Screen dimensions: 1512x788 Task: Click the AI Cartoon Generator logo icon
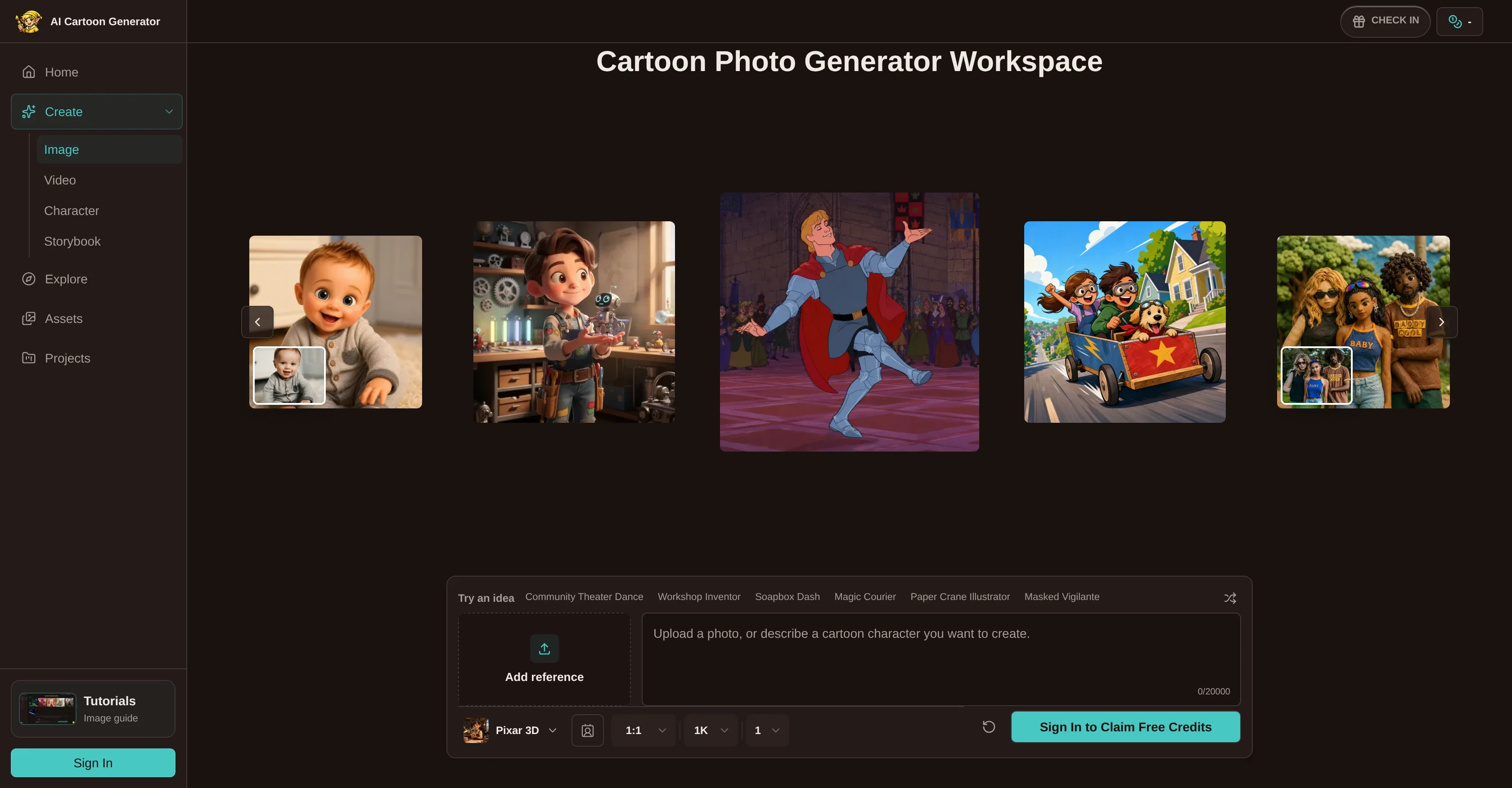(28, 22)
